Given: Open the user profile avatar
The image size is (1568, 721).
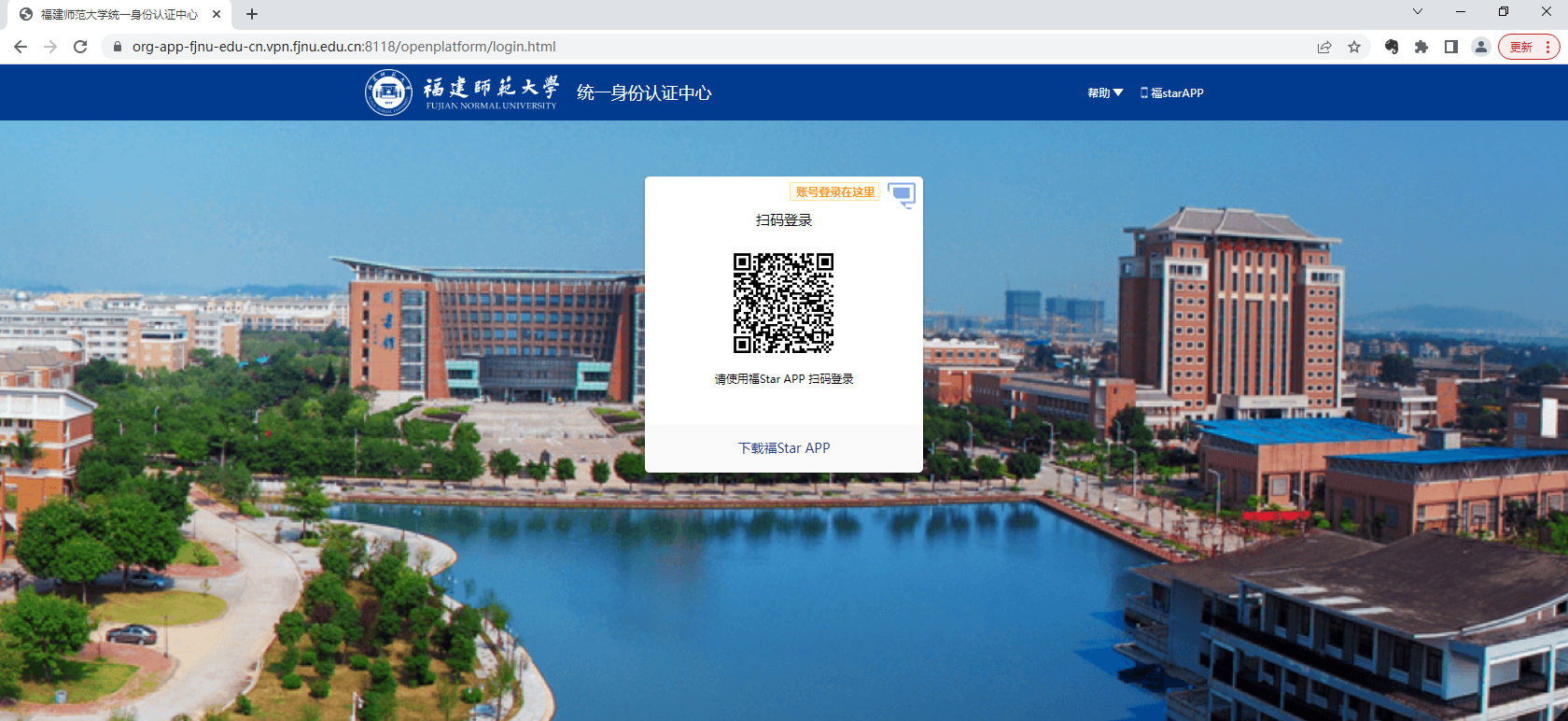Looking at the screenshot, I should (1480, 47).
